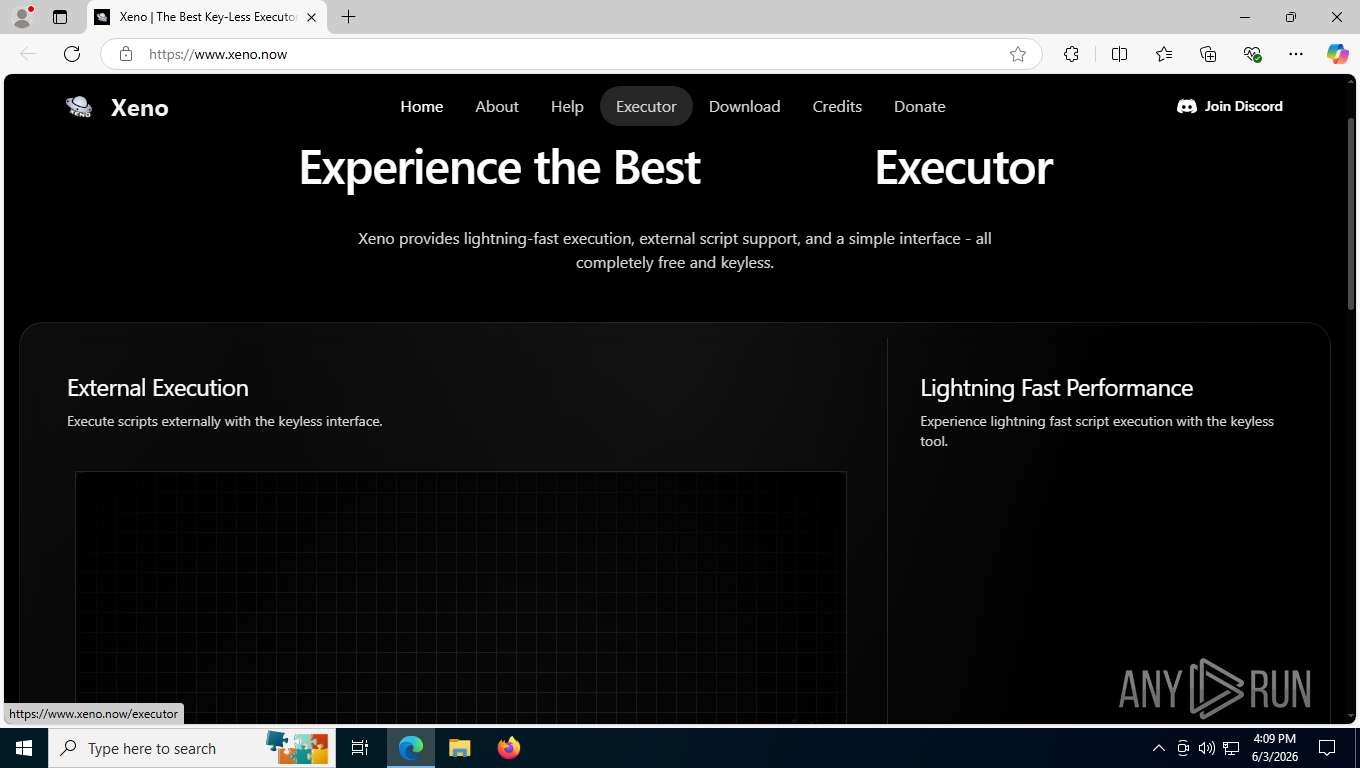Screen dimensions: 1360x768
Task: Open the Download navigation item
Action: point(745,106)
